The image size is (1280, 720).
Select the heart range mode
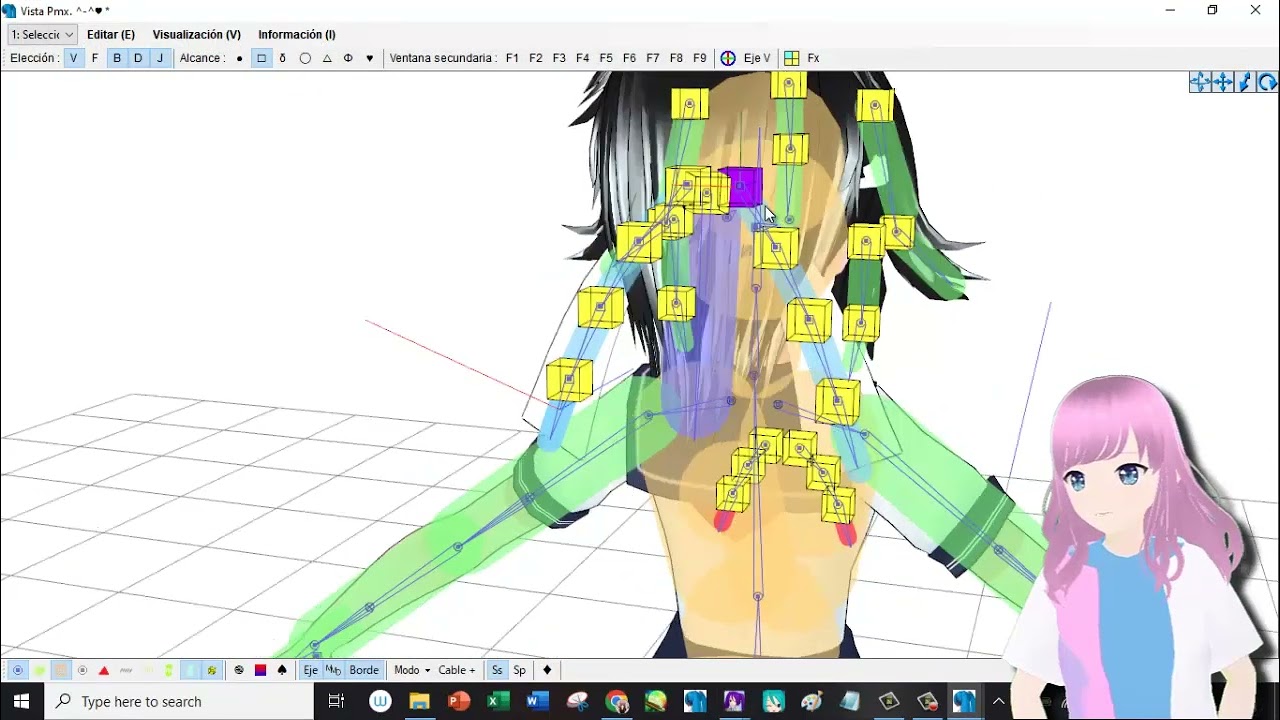pyautogui.click(x=370, y=58)
